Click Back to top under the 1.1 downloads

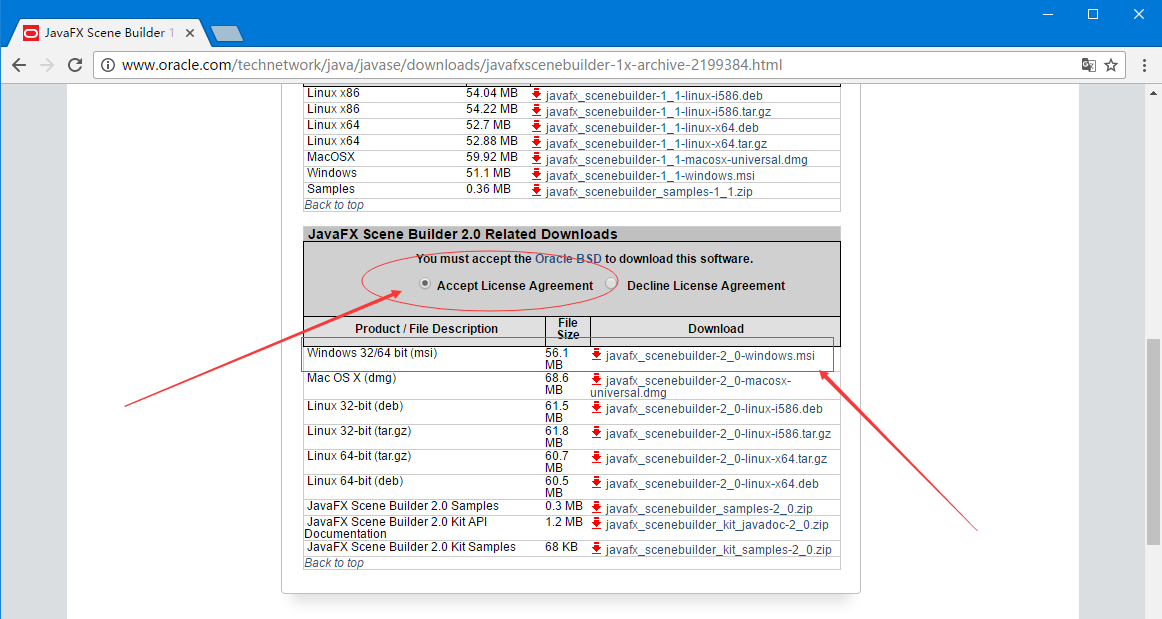click(x=334, y=205)
